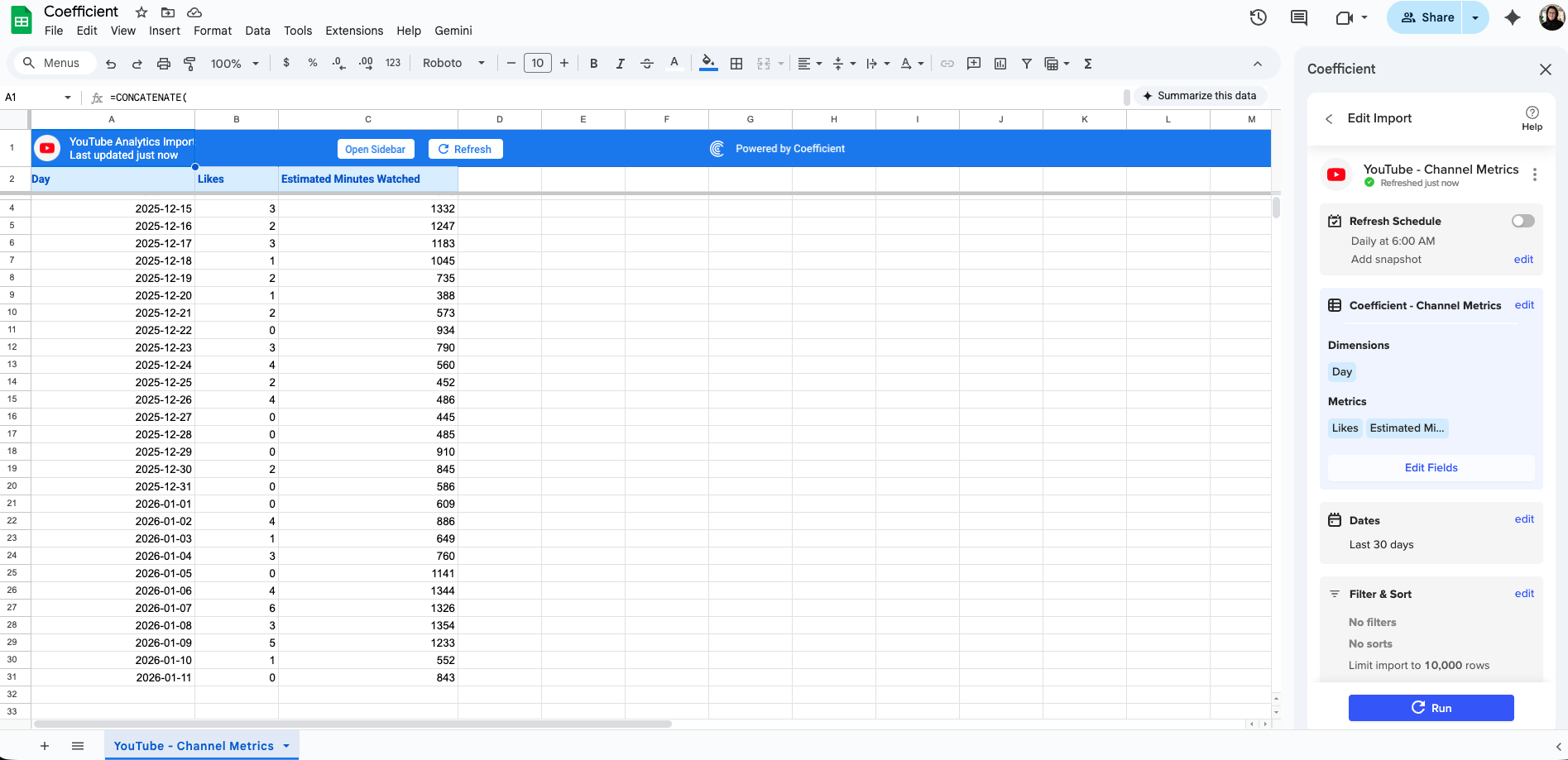Open the Functions sum icon

pos(1086,63)
